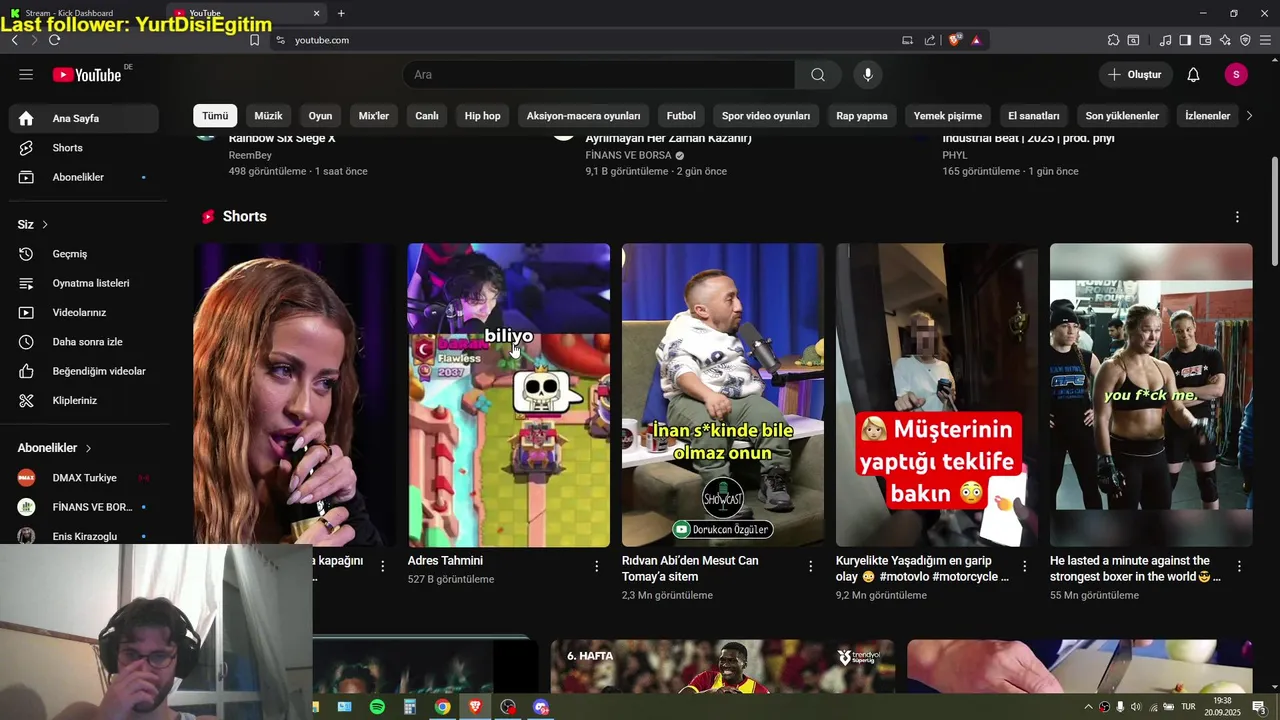Open Daha sonra izle watch later

84,342
